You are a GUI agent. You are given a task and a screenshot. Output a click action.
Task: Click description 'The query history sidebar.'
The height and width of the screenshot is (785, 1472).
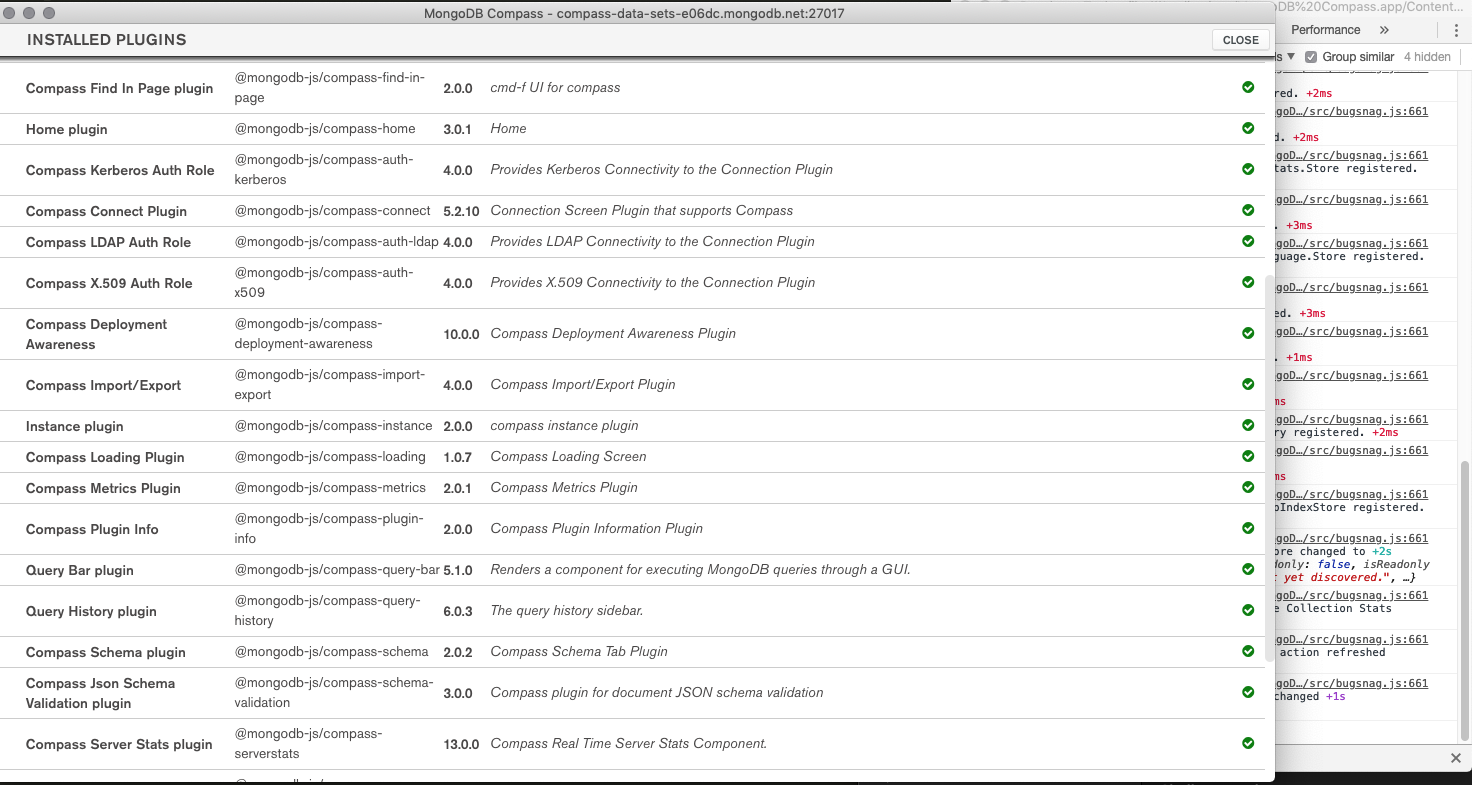[566, 610]
